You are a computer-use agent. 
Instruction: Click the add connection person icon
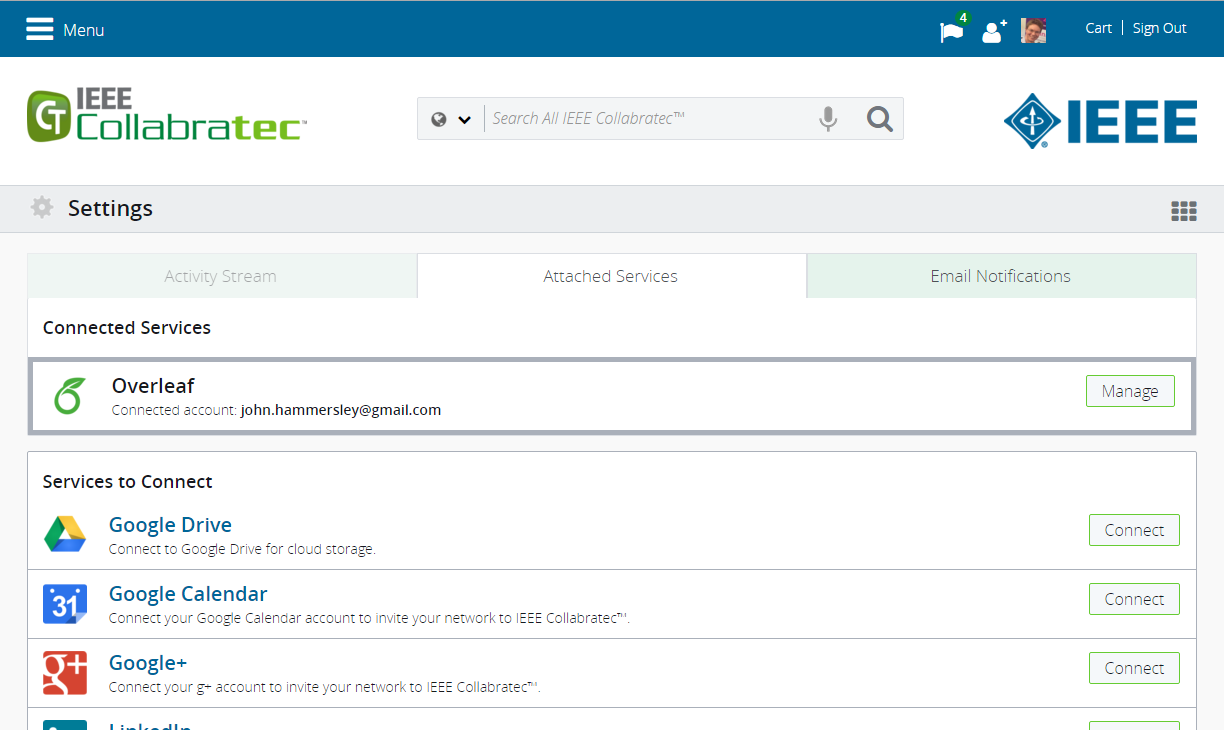point(993,31)
